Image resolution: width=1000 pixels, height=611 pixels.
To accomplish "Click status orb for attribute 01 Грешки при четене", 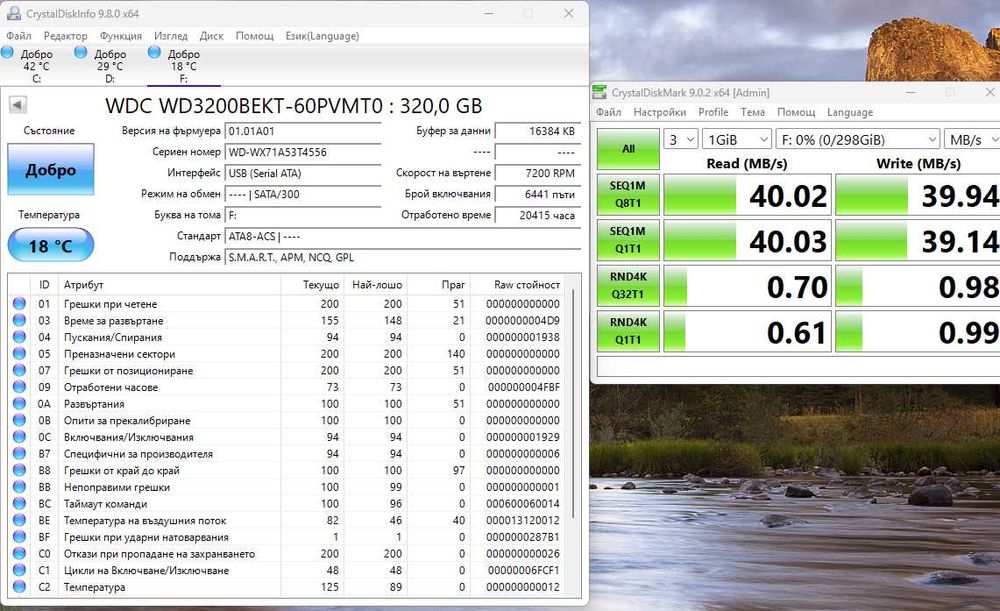I will coord(19,304).
